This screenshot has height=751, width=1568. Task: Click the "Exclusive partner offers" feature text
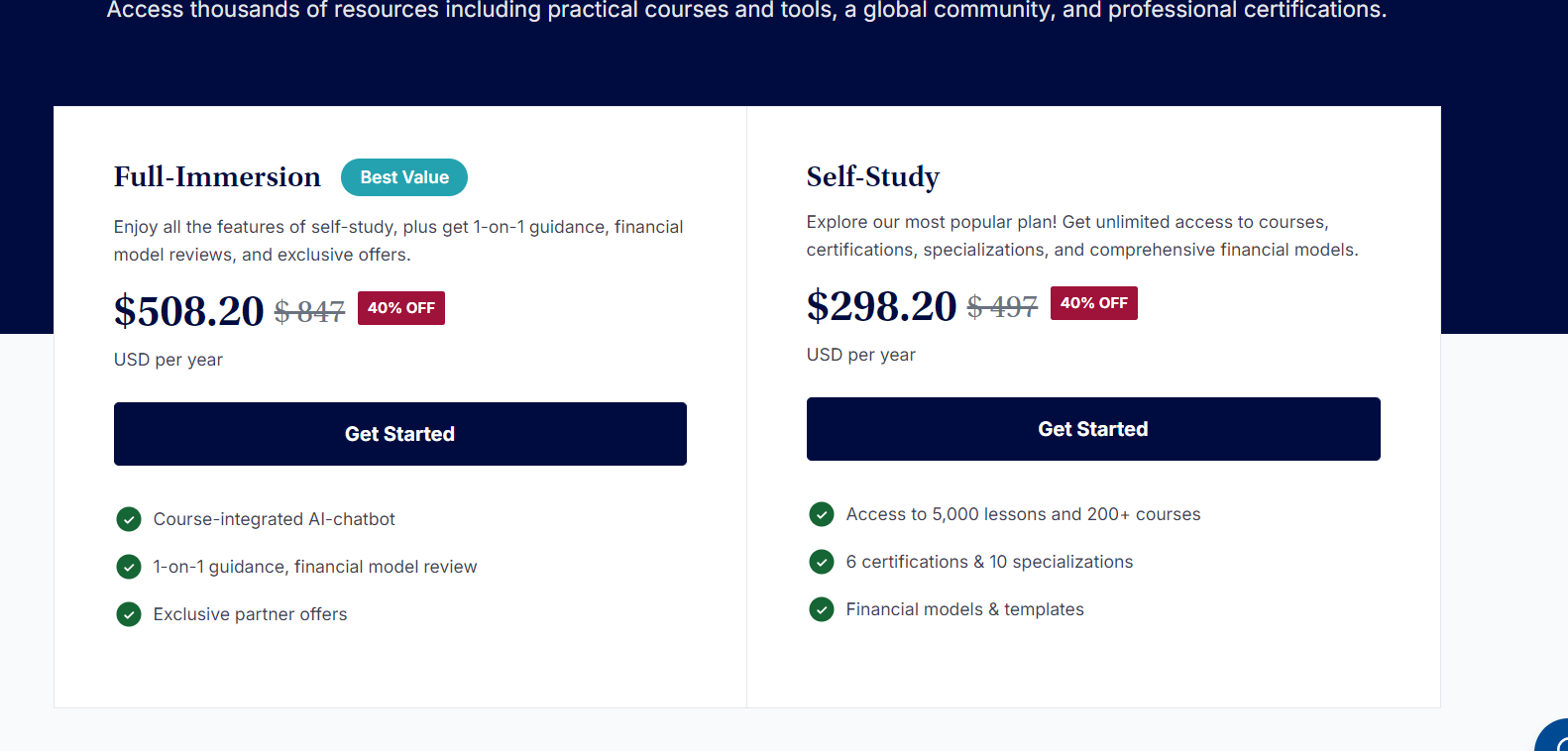250,614
